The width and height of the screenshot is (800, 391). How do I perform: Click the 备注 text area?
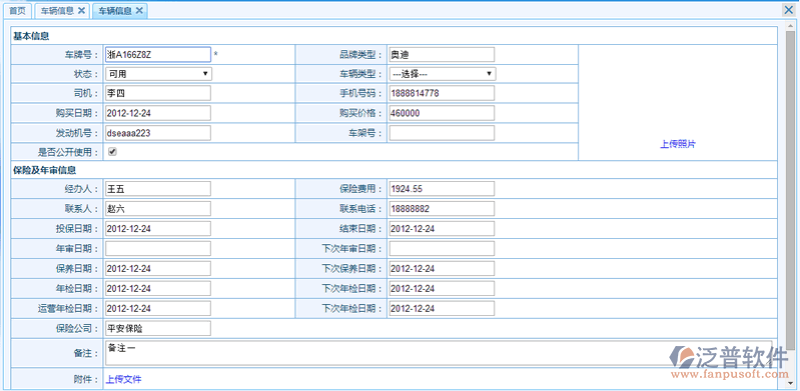pyautogui.click(x=439, y=353)
